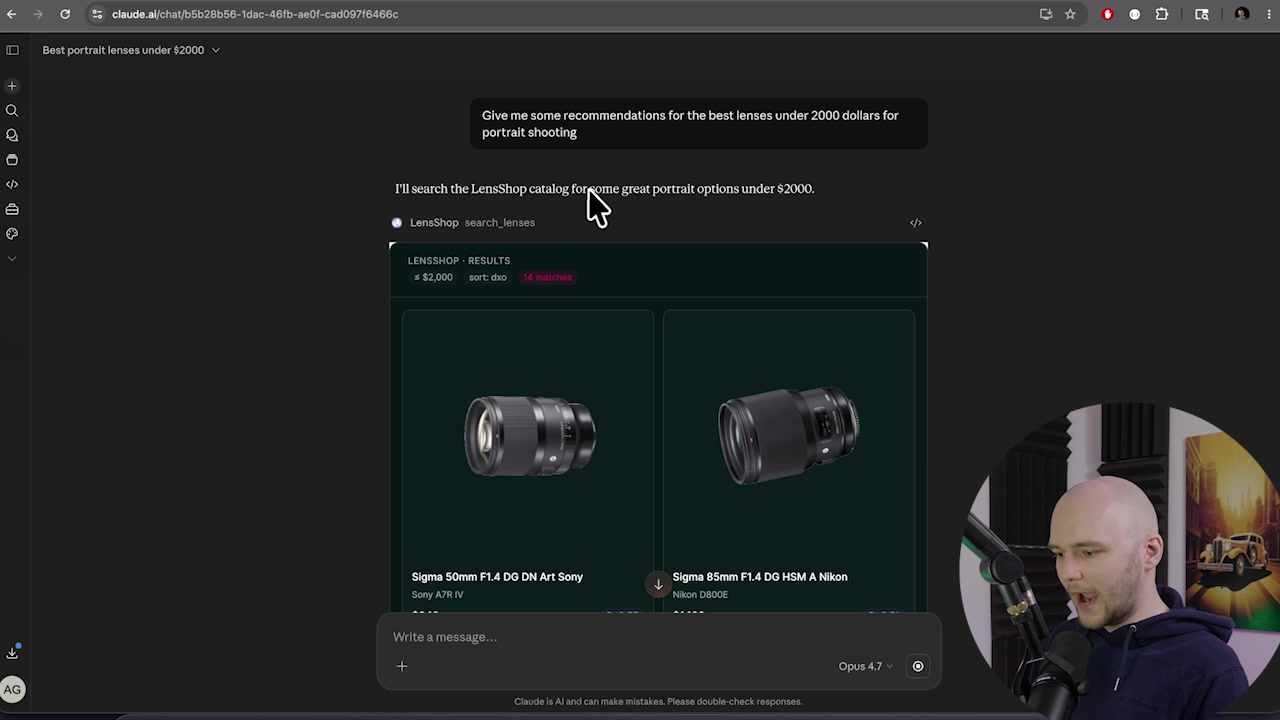Open chat title dropdown Best portrait lenses
The height and width of the screenshot is (720, 1280).
tap(131, 50)
